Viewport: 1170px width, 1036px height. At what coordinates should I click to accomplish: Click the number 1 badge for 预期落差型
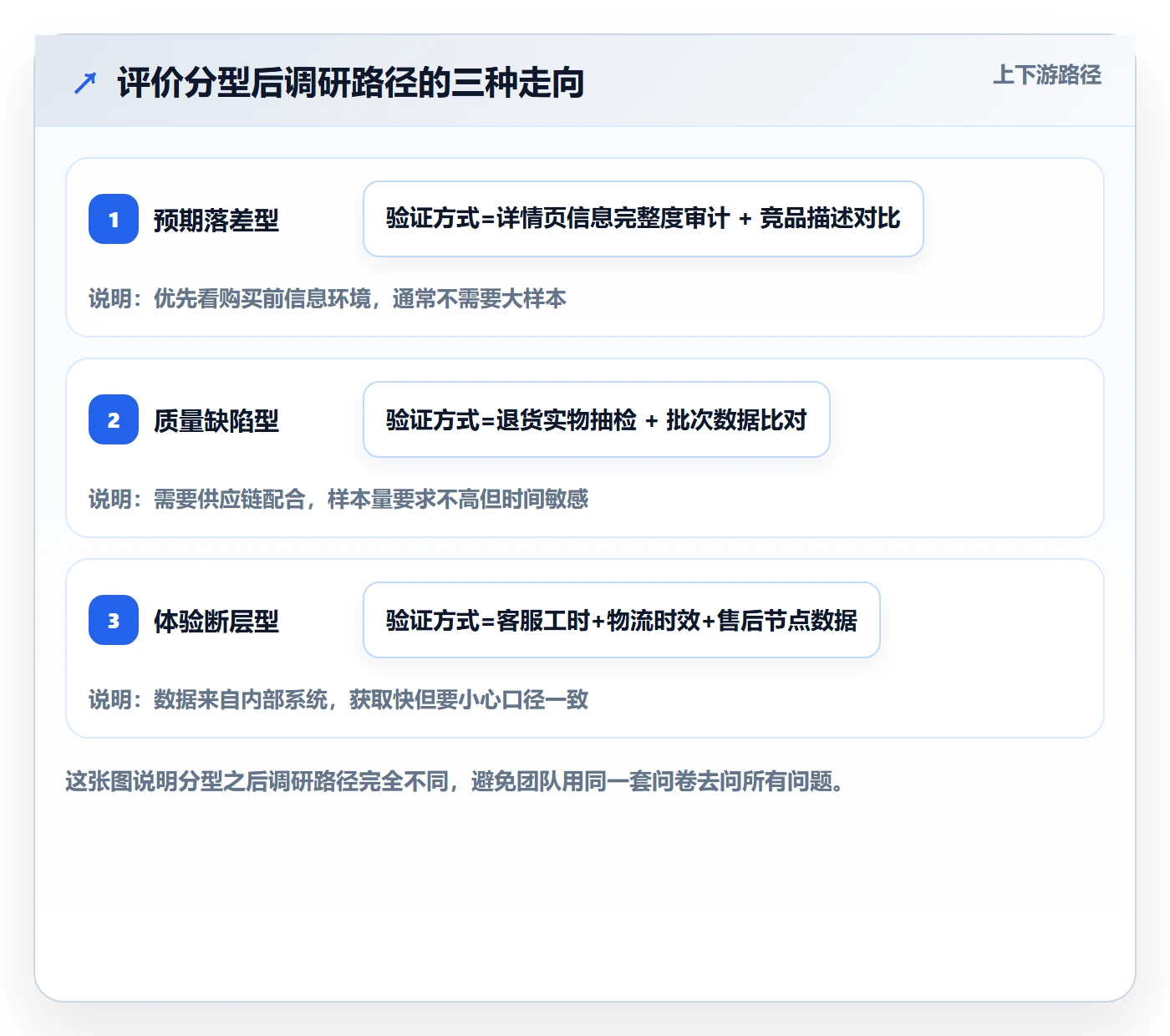(x=114, y=219)
